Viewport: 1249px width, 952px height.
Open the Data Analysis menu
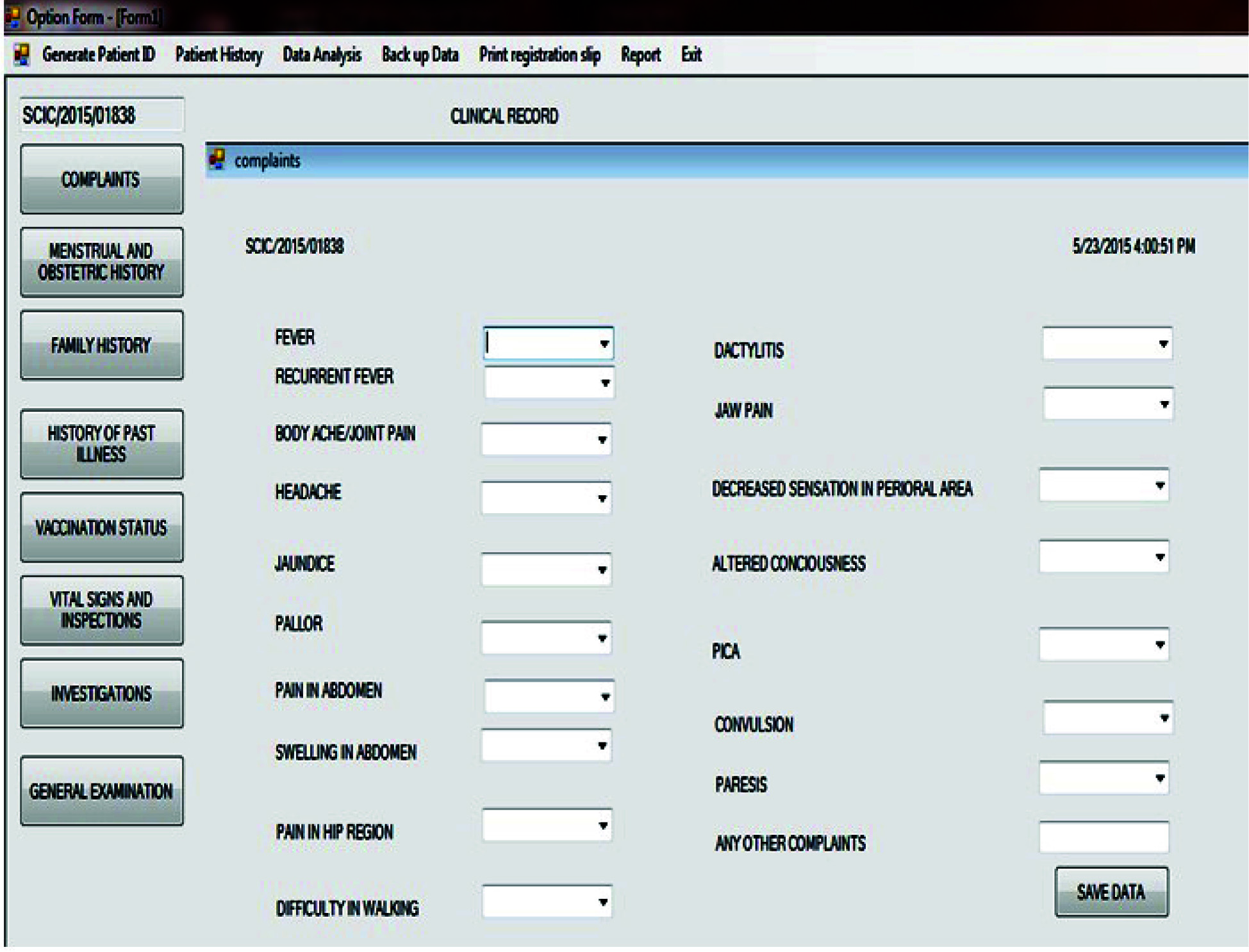pyautogui.click(x=322, y=55)
